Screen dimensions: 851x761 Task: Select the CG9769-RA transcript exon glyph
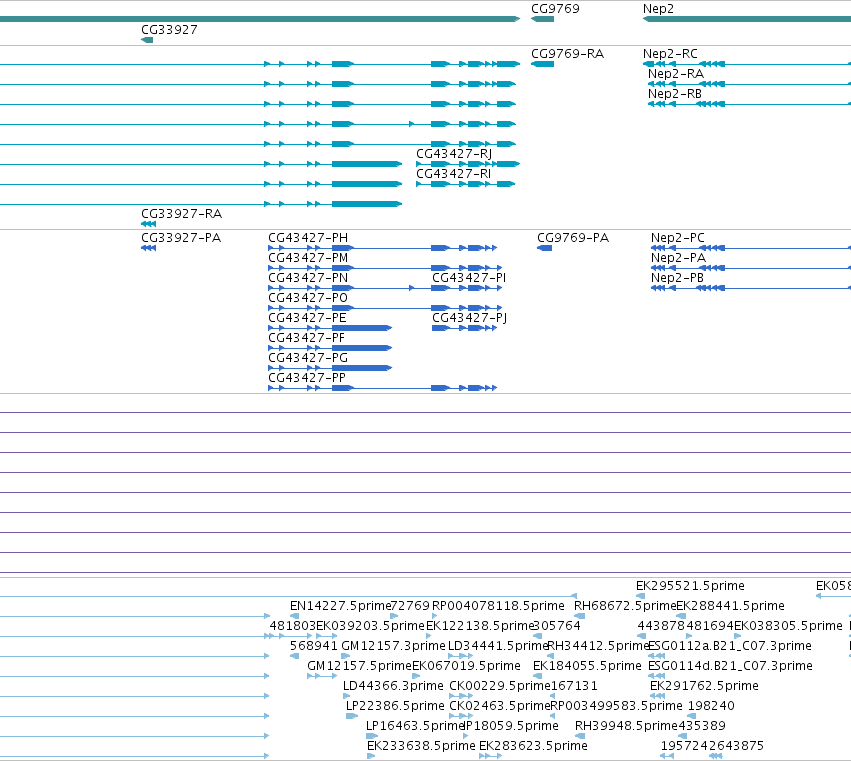pos(542,65)
